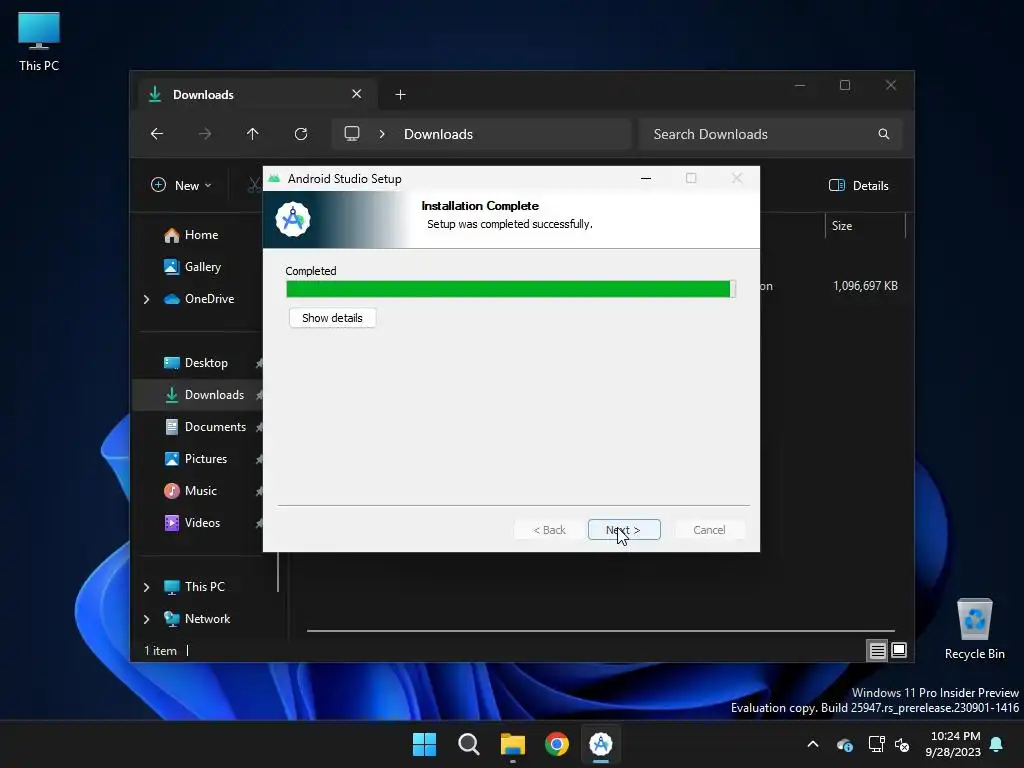This screenshot has height=768, width=1024.
Task: Click the Show details button
Action: pos(332,318)
